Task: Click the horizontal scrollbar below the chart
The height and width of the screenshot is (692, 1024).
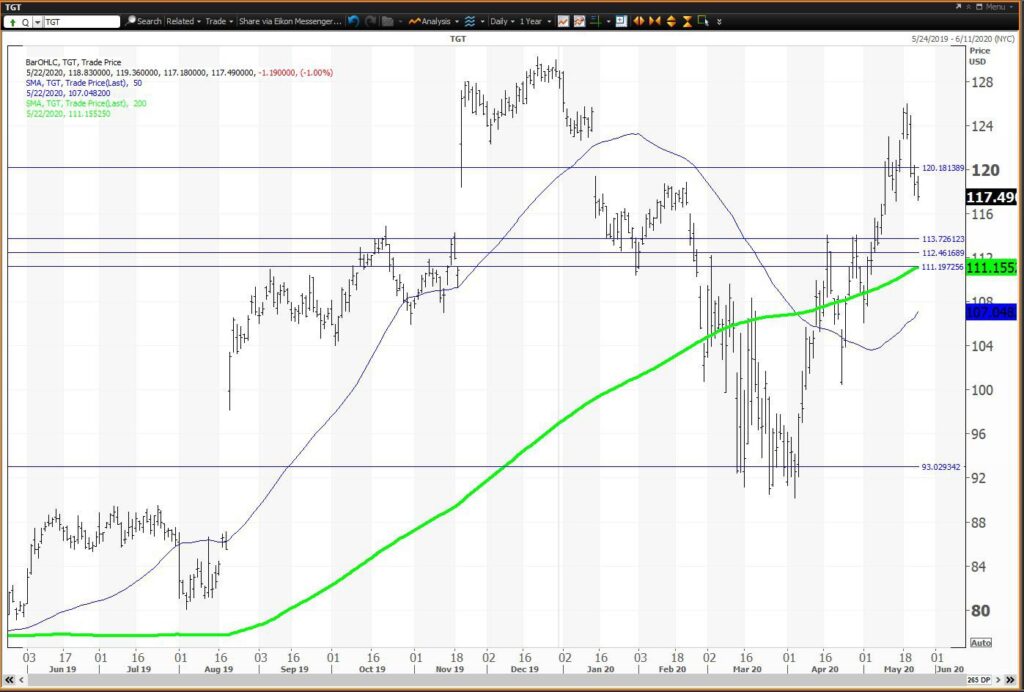Action: tap(492, 680)
